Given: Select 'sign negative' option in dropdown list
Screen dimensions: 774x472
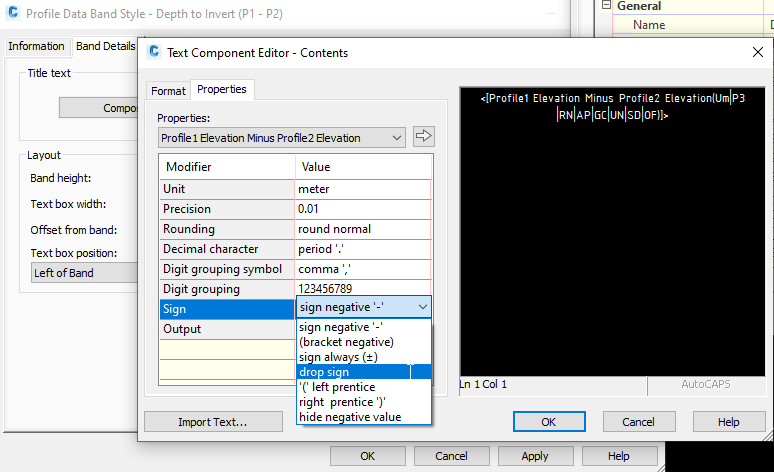Looking at the screenshot, I should click(x=364, y=327).
